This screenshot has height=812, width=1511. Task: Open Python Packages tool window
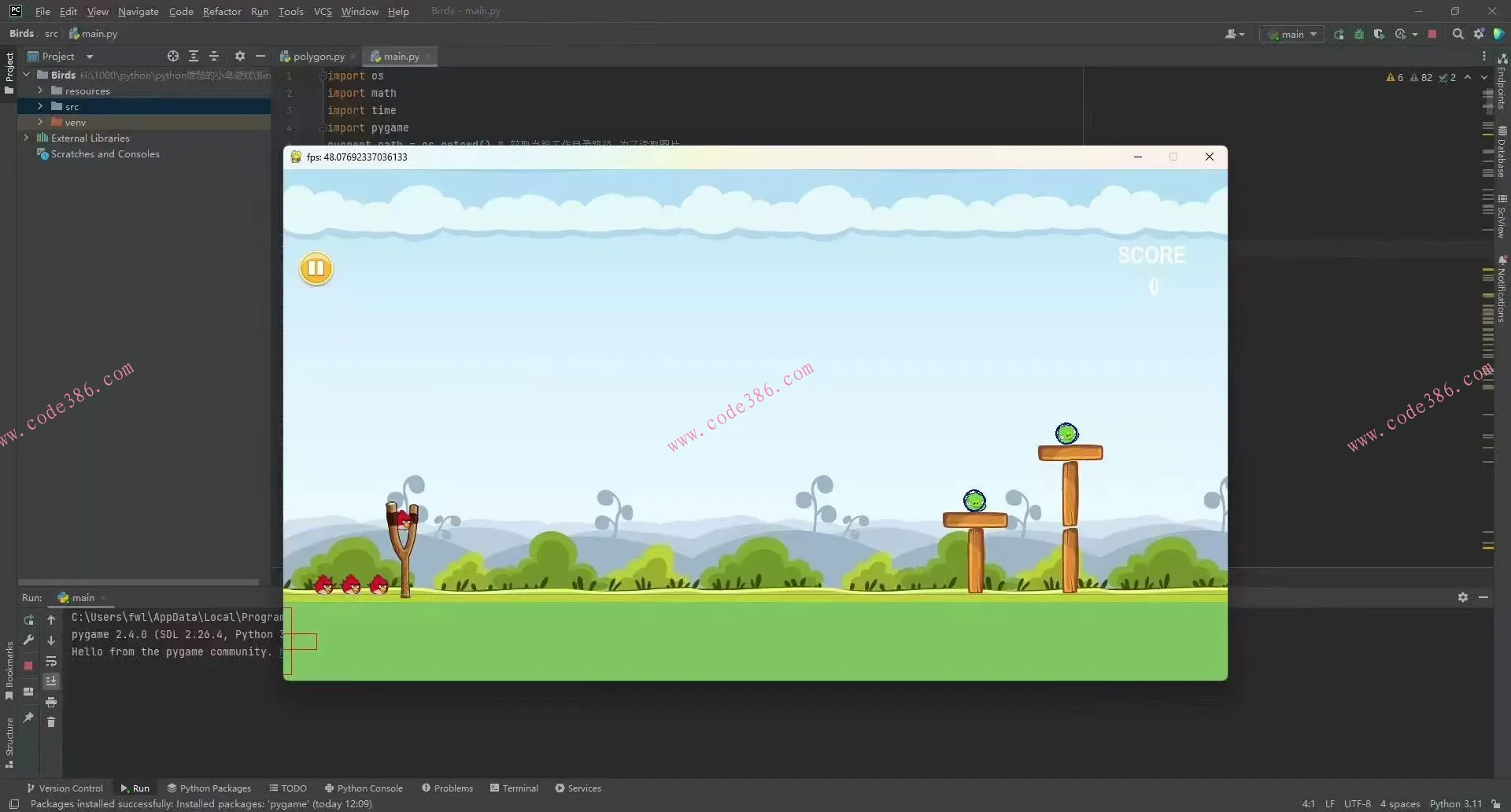209,788
